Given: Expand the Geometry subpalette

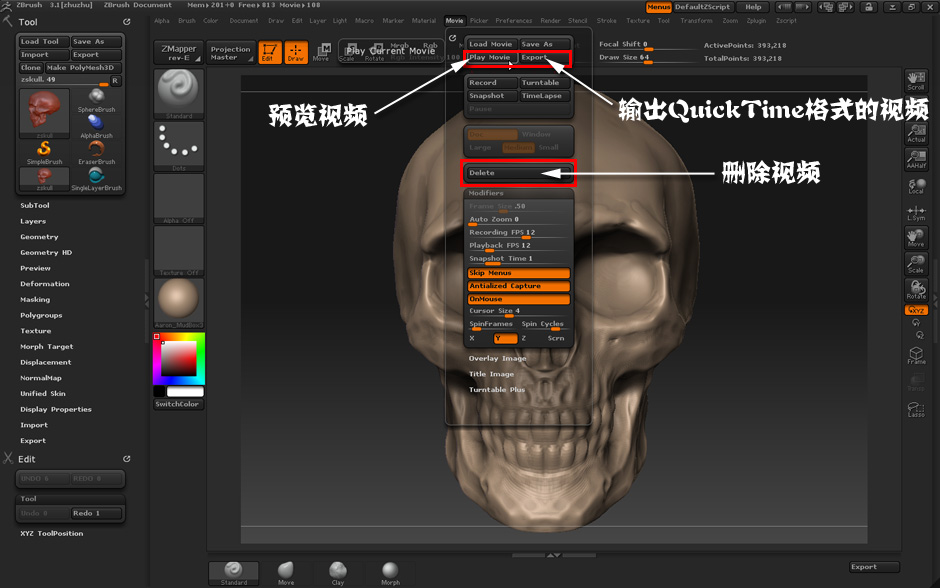Looking at the screenshot, I should 39,237.
